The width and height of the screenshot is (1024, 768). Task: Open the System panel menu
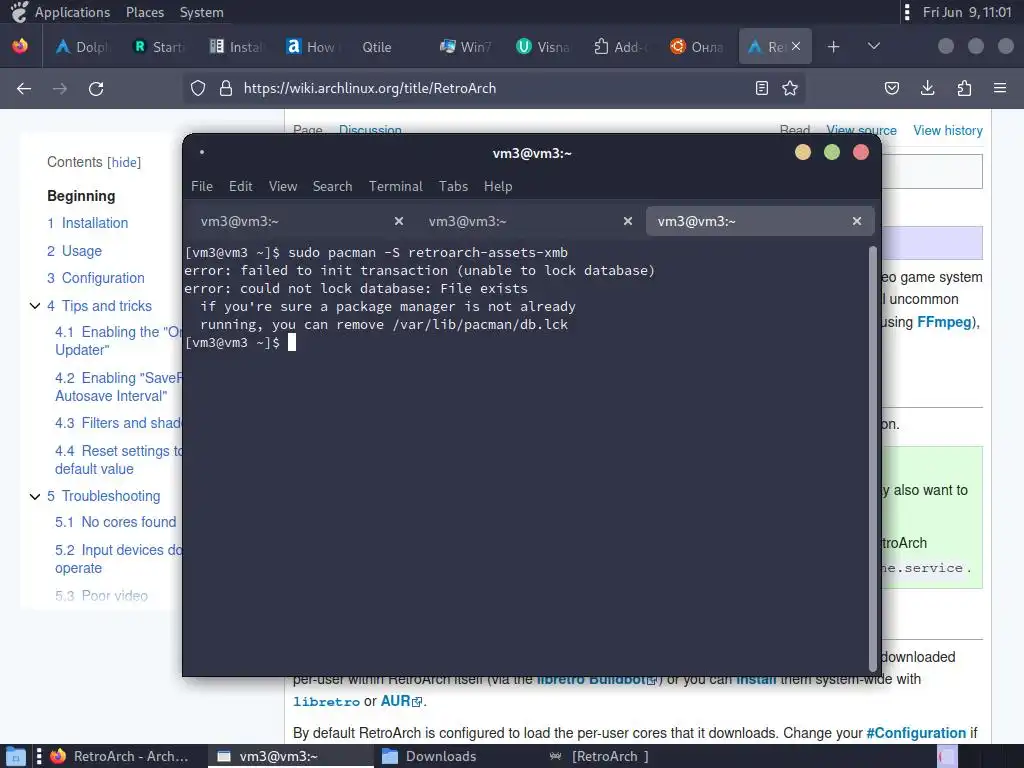tap(201, 12)
